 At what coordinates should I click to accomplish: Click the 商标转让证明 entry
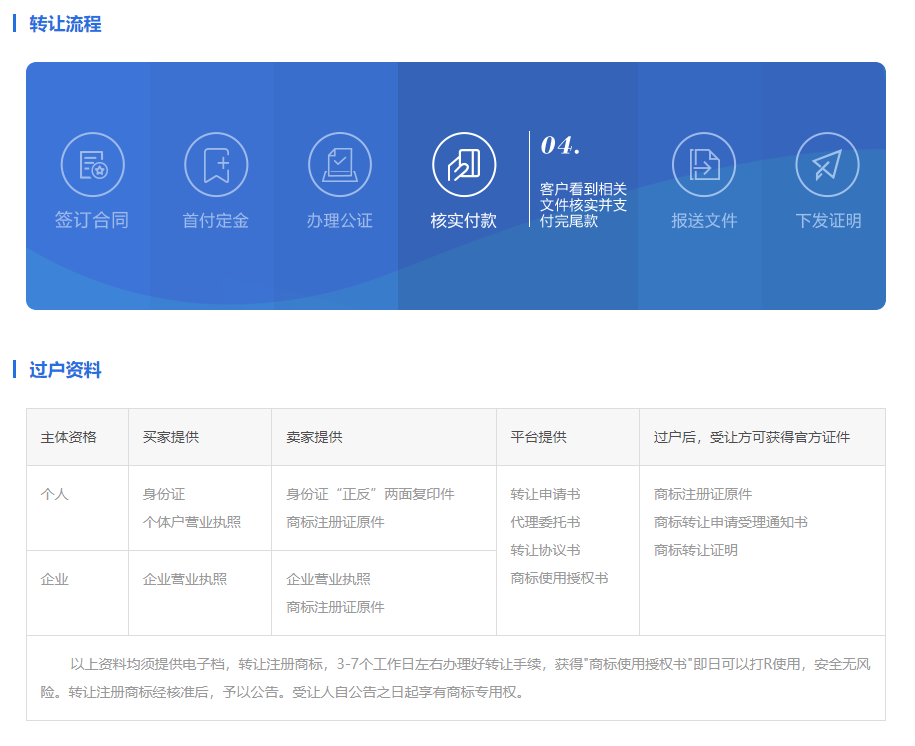click(x=696, y=550)
